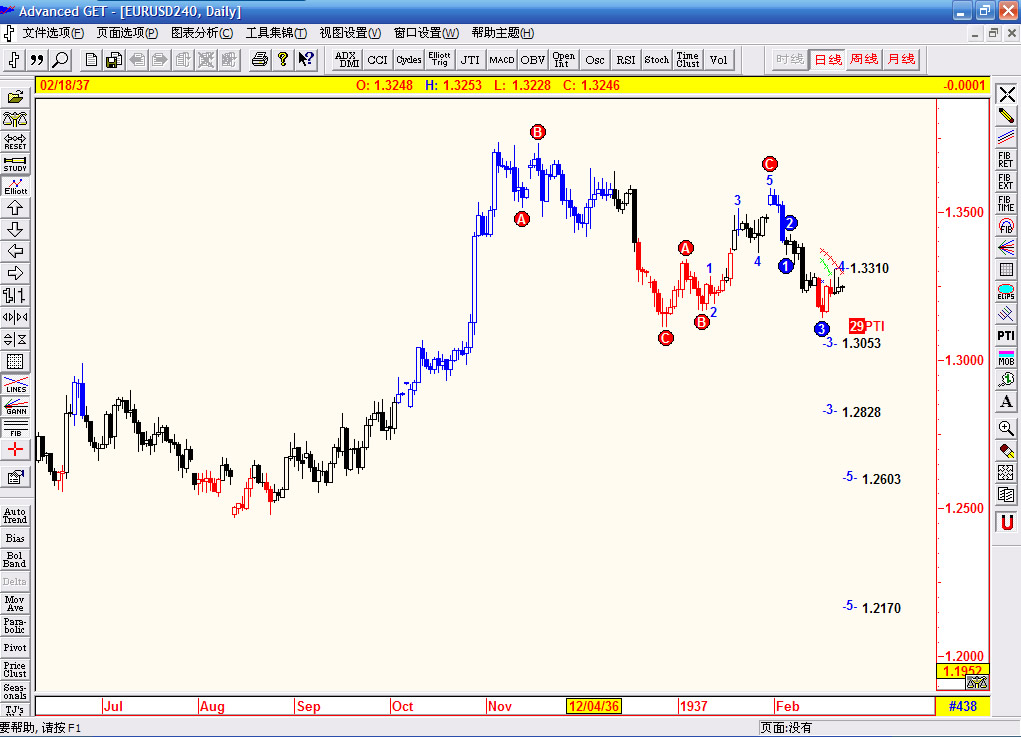Screen dimensions: 1021x737
Task: Toggle the 月线 monthly timeframe
Action: point(900,58)
